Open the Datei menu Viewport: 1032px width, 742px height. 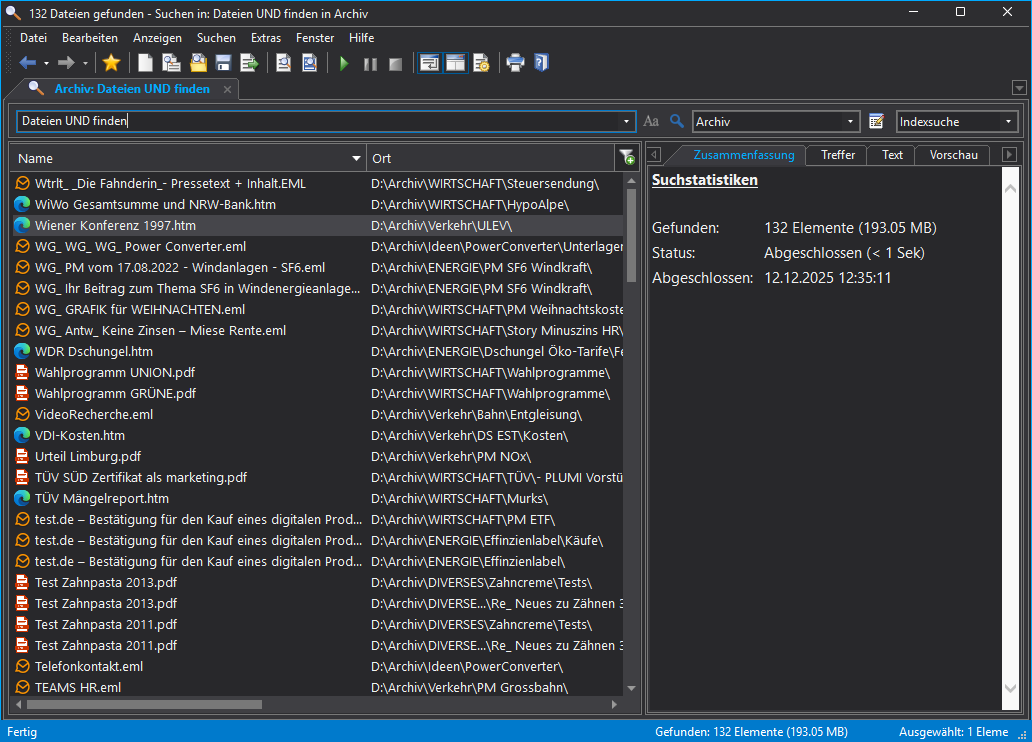point(34,38)
